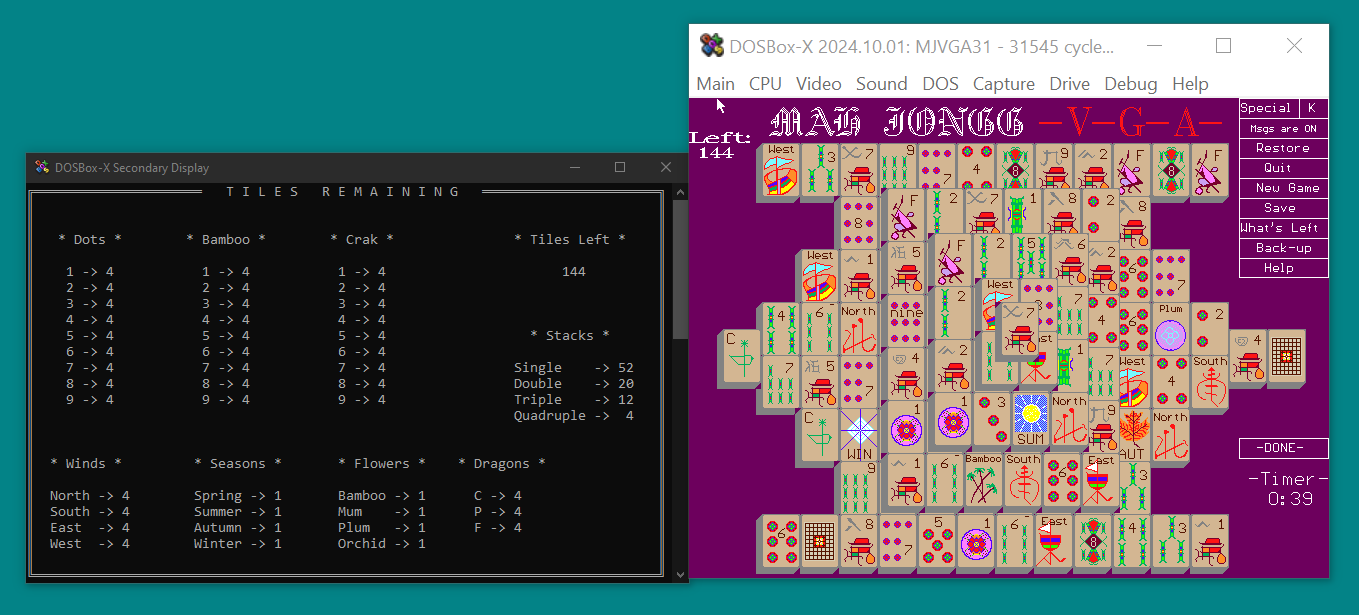Expand the CPU menu
The image size is (1359, 615).
765,84
